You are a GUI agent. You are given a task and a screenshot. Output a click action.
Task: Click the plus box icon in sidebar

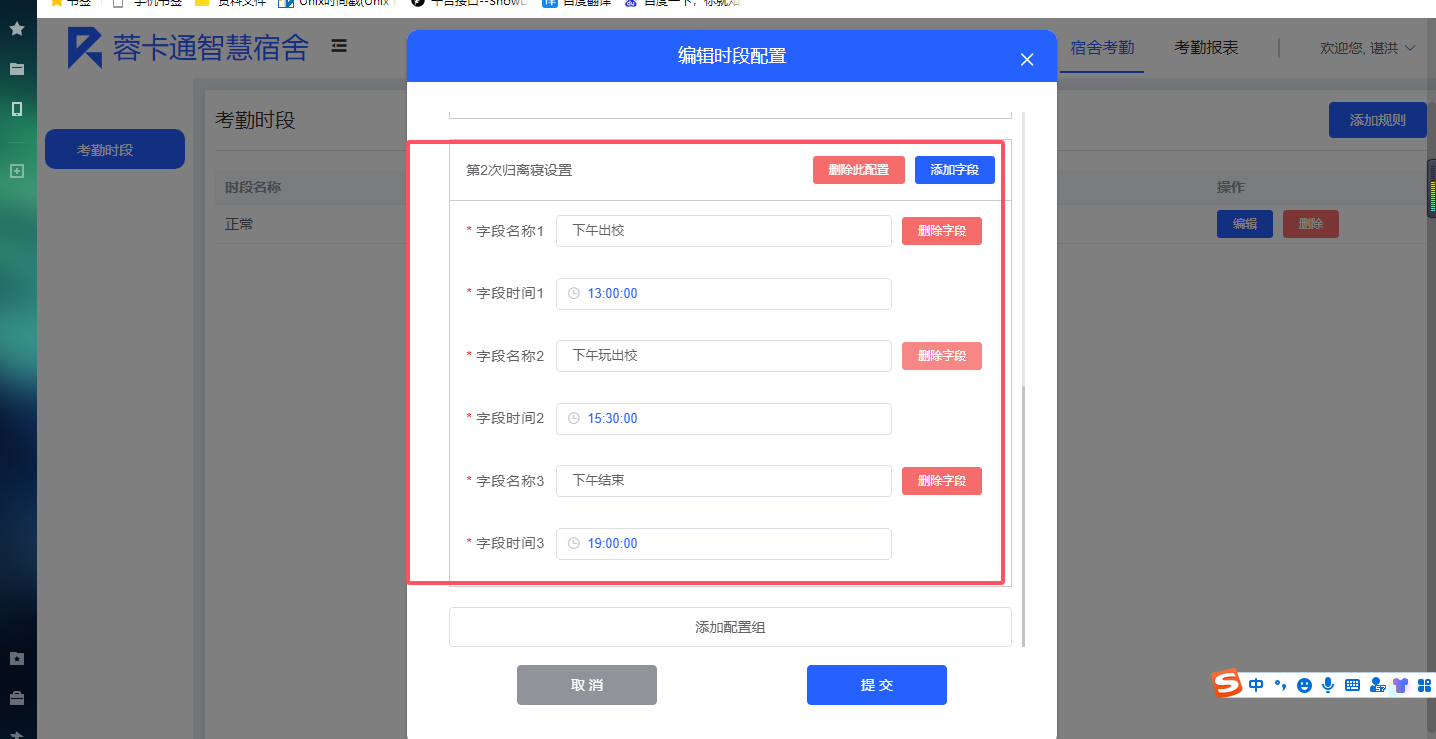tap(17, 171)
